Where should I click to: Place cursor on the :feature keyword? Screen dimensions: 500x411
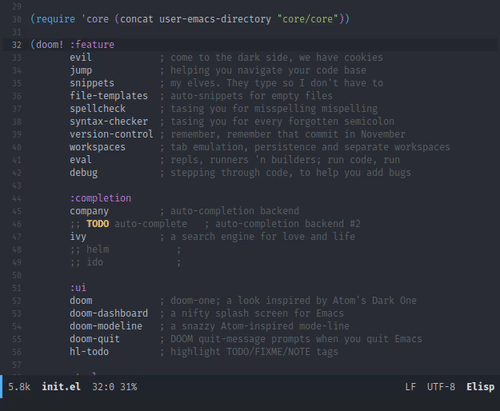(92, 44)
